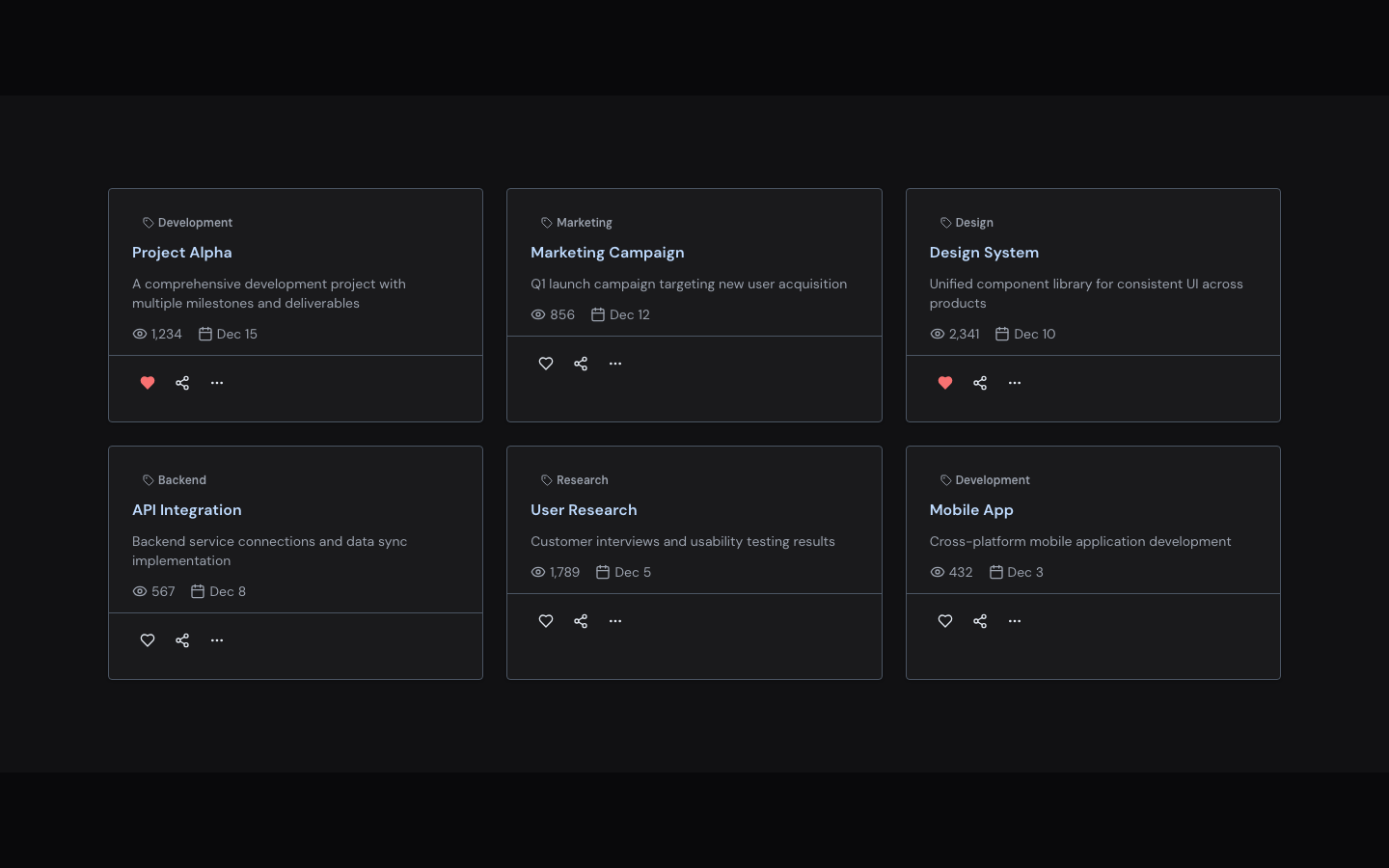Open more options on Marketing Campaign
This screenshot has width=1389, height=868.
[615, 364]
